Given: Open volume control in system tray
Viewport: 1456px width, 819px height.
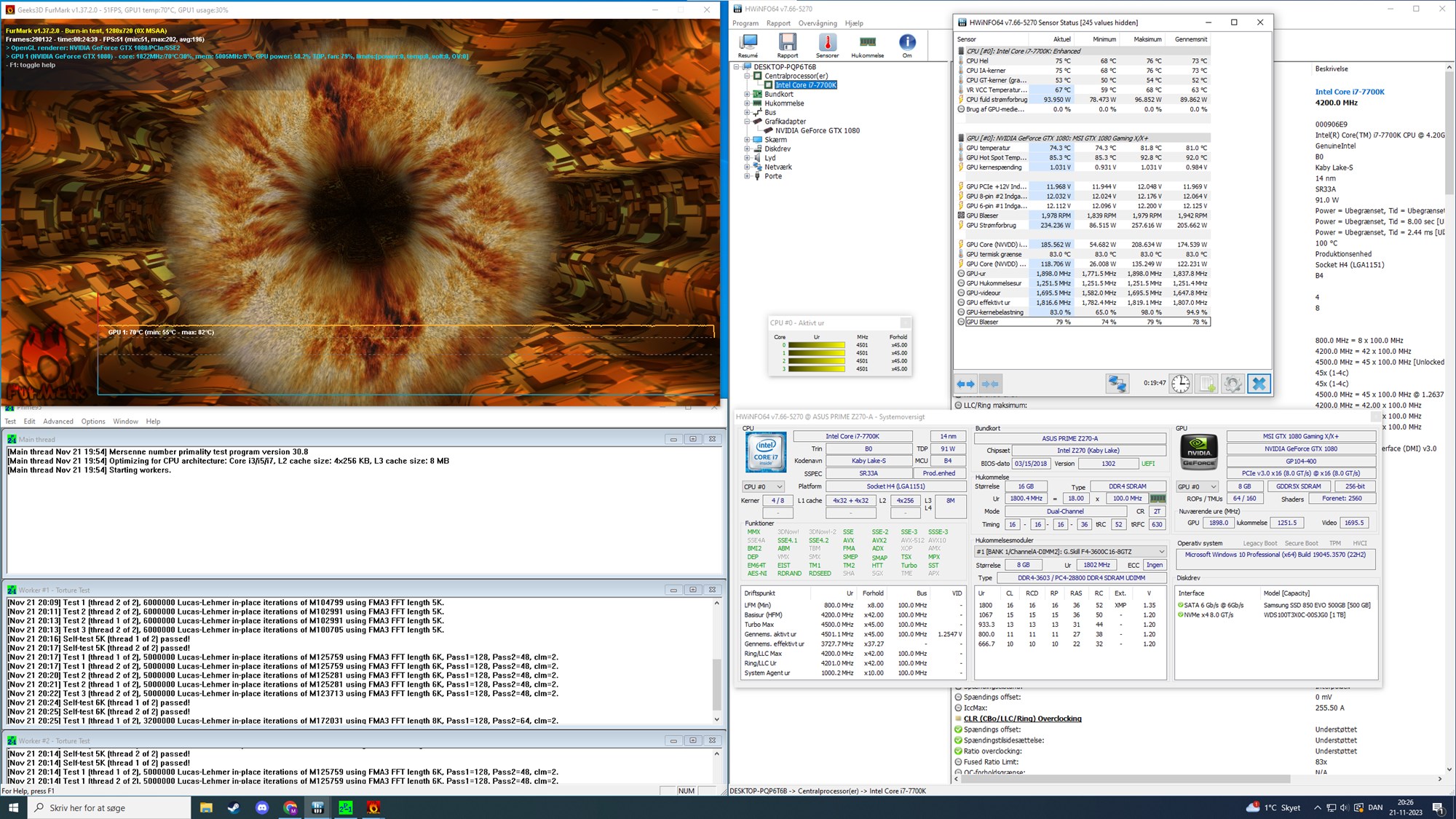Looking at the screenshot, I should click(x=1344, y=807).
